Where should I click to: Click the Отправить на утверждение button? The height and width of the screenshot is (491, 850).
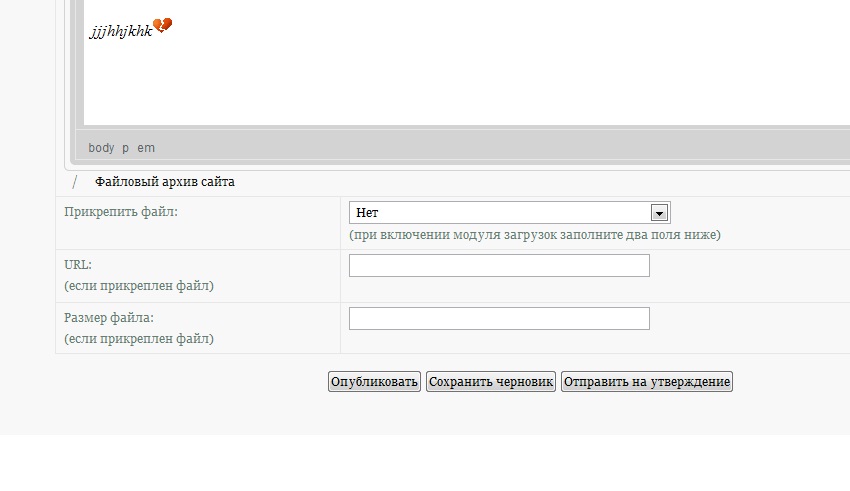point(647,382)
